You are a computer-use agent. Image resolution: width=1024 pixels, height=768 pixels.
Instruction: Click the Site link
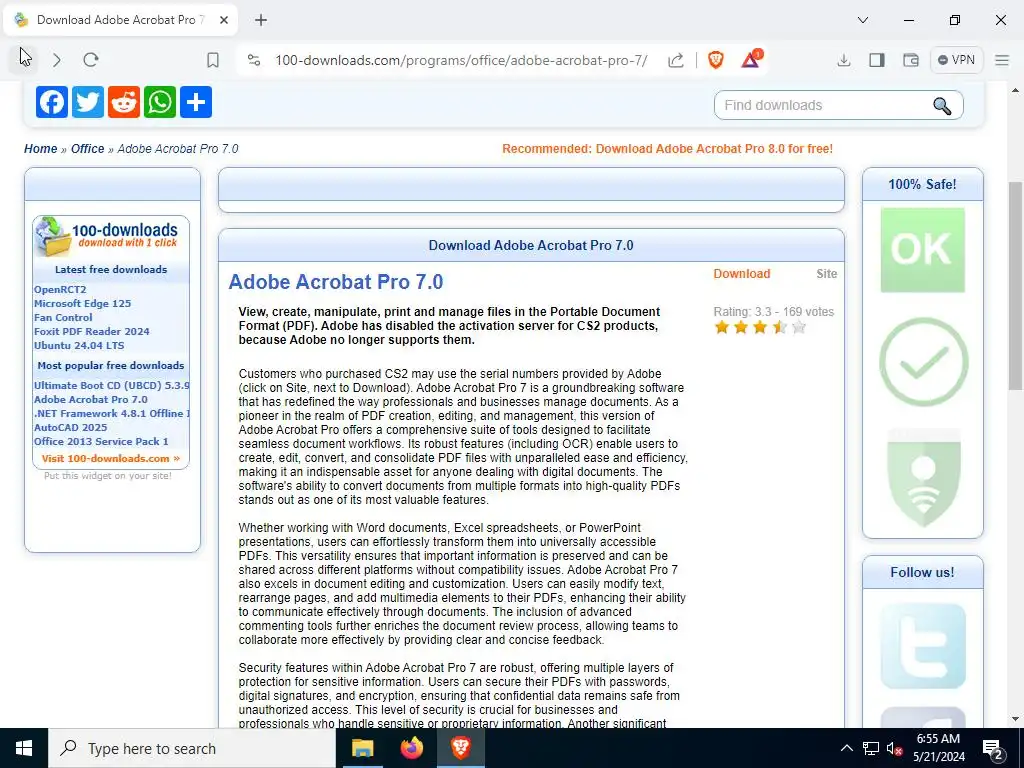coord(826,274)
